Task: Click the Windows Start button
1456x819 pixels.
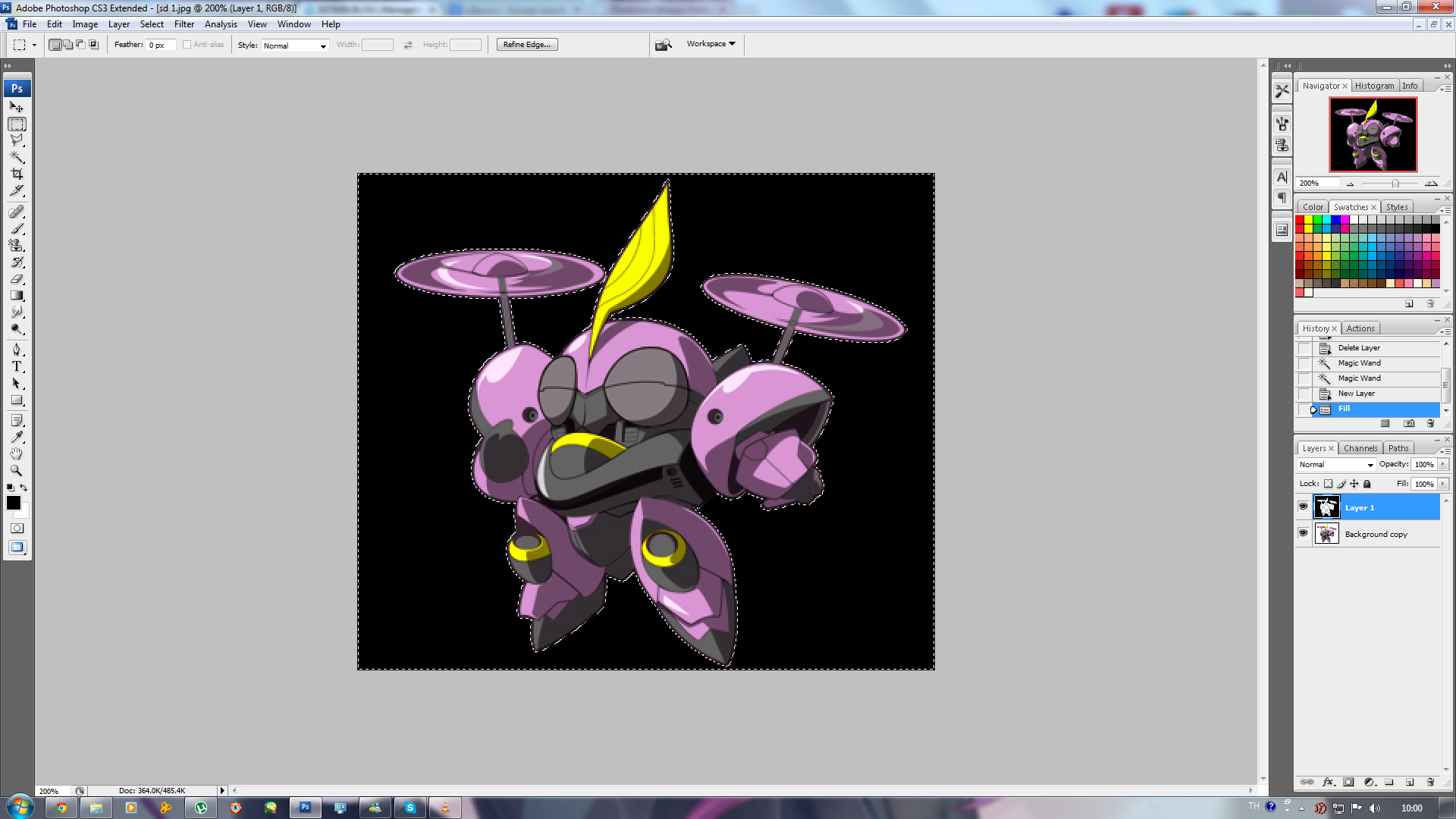Action: [20, 807]
